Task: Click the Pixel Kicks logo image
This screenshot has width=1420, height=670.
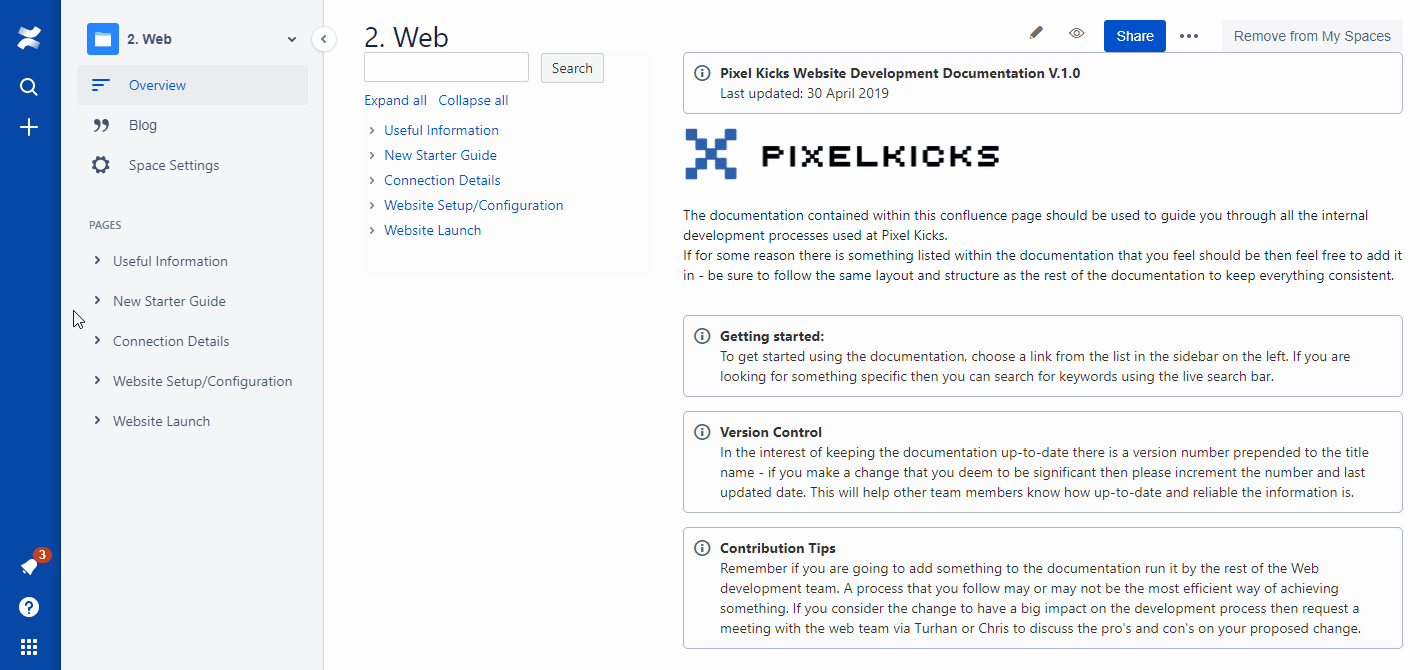Action: [x=842, y=154]
